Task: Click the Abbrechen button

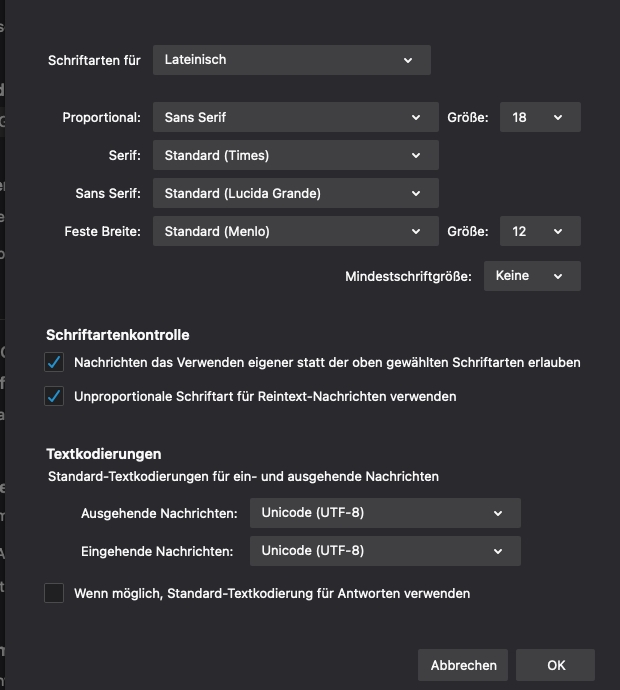Action: tap(464, 665)
